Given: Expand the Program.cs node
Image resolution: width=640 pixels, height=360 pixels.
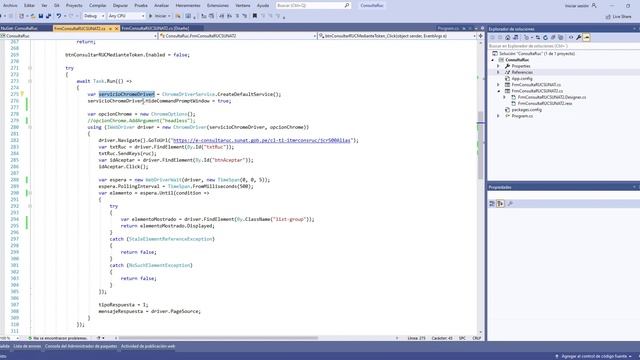Looking at the screenshot, I should 498,116.
